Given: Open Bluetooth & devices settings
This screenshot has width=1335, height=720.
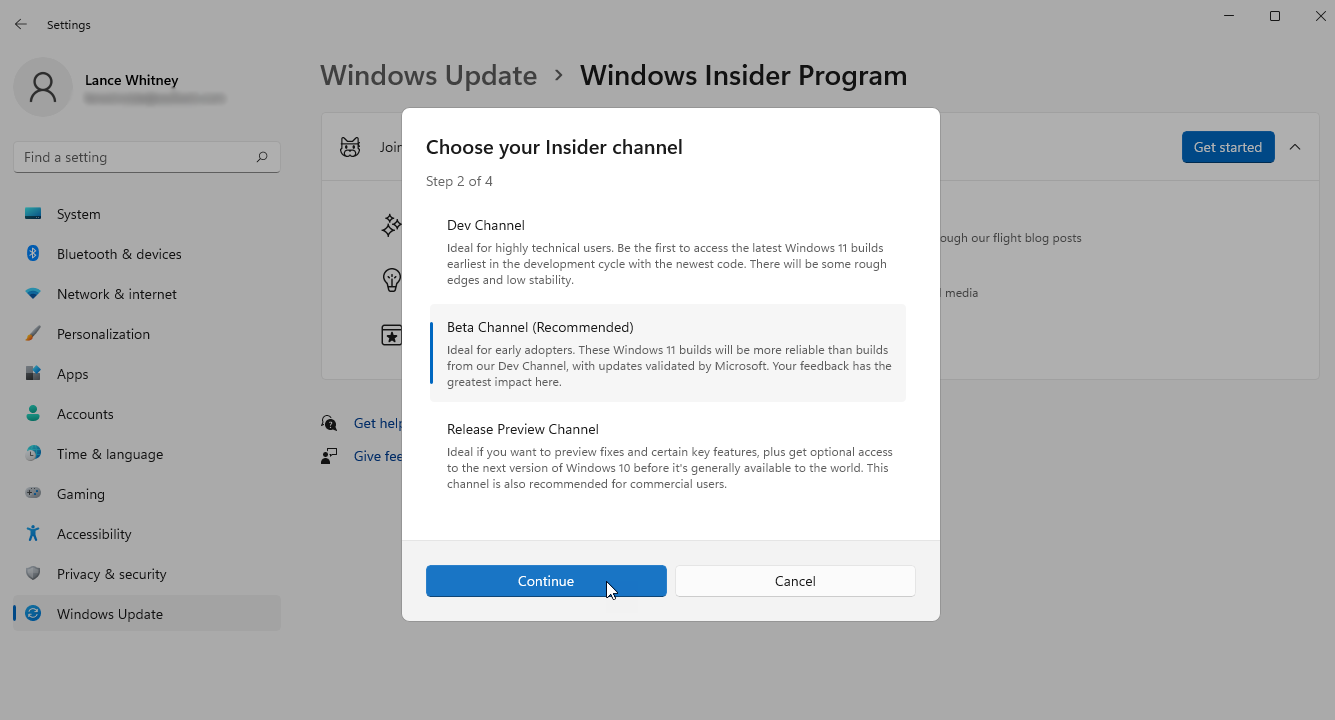Looking at the screenshot, I should (x=147, y=254).
